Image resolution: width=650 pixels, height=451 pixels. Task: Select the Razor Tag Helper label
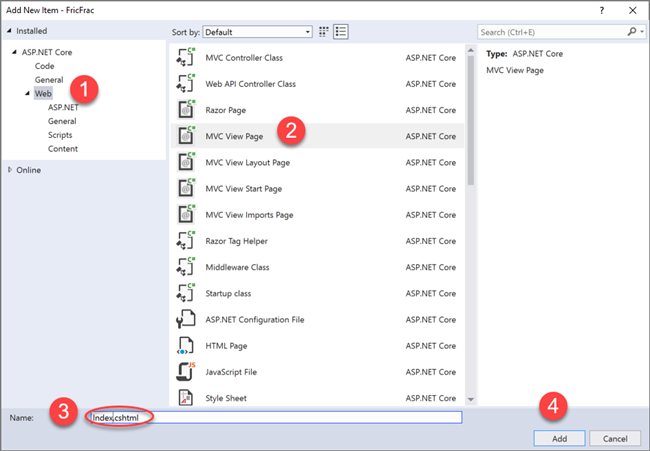point(237,241)
